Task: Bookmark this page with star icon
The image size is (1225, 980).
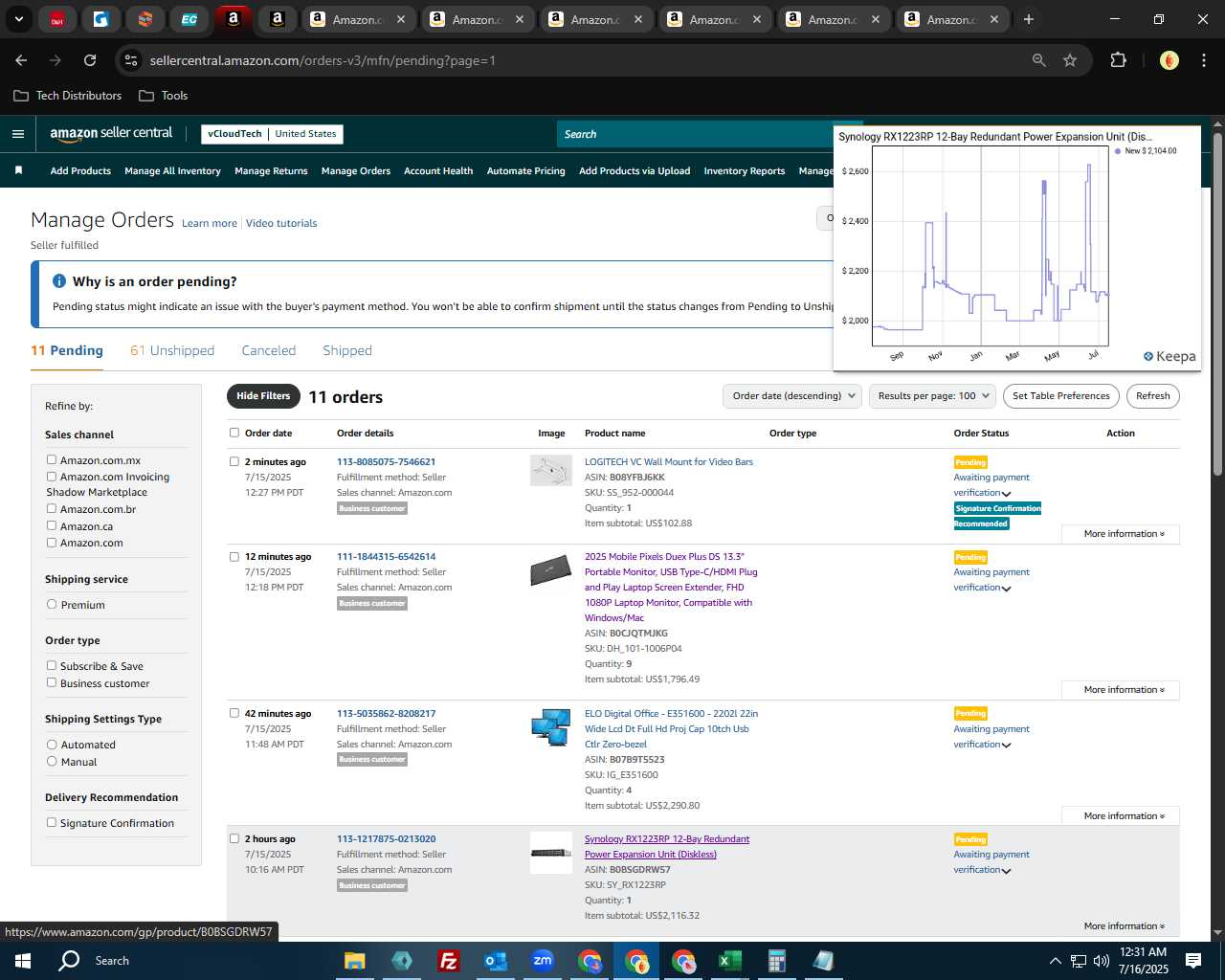Action: pos(1070,60)
